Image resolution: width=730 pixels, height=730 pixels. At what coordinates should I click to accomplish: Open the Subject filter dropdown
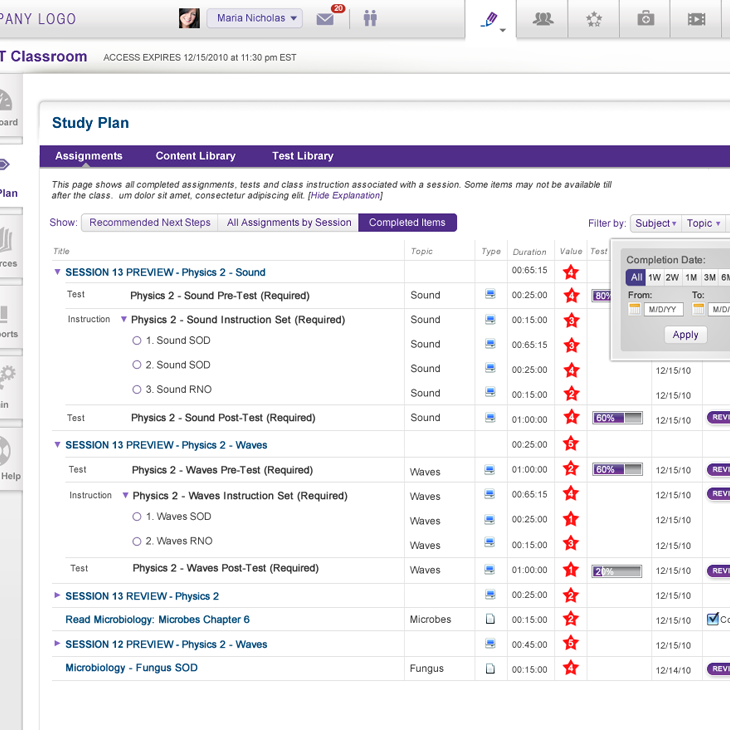click(655, 223)
